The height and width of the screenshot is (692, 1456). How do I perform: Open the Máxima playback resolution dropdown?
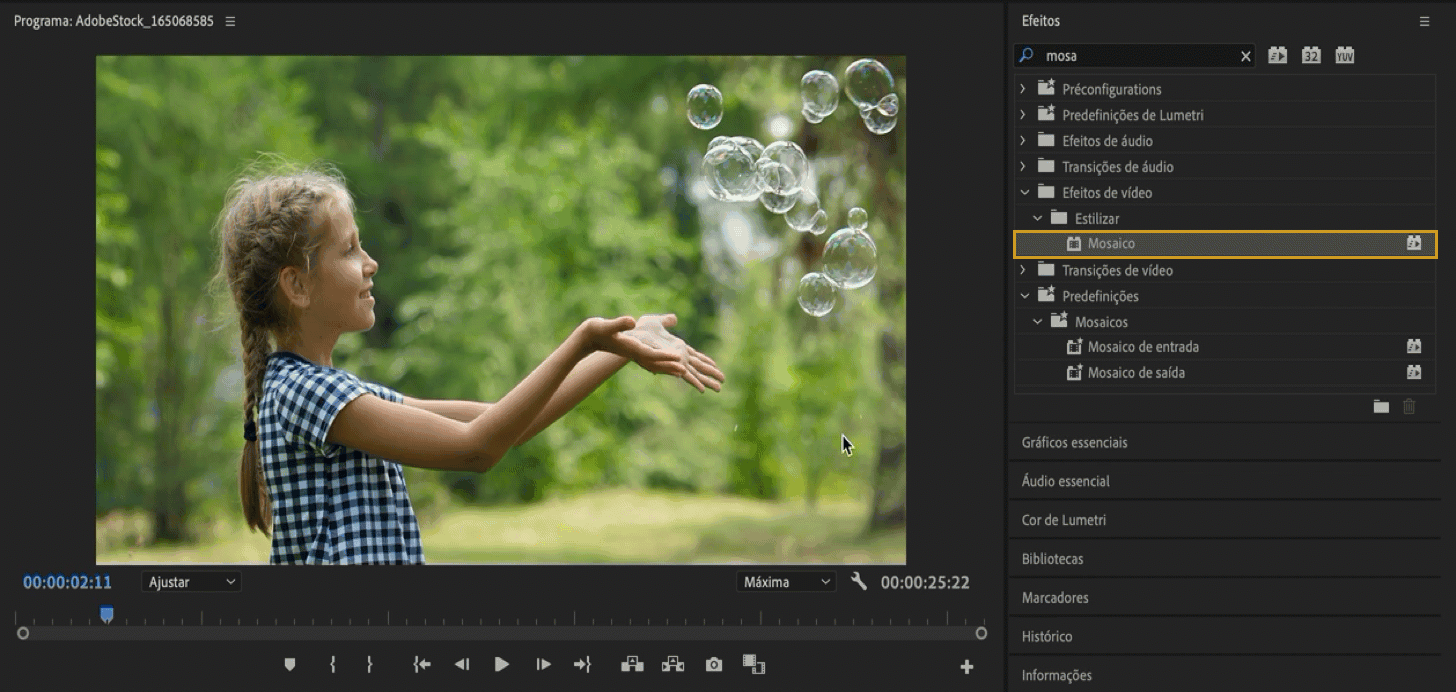coord(786,582)
